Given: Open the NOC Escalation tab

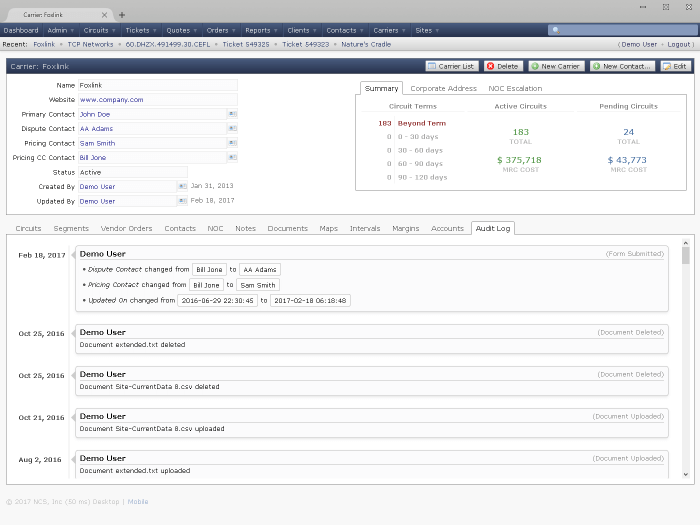Looking at the screenshot, I should tap(515, 89).
